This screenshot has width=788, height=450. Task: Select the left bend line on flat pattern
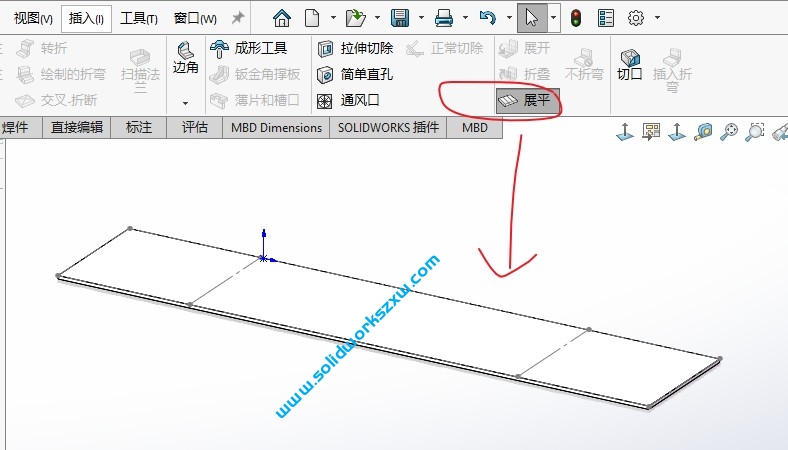click(226, 281)
